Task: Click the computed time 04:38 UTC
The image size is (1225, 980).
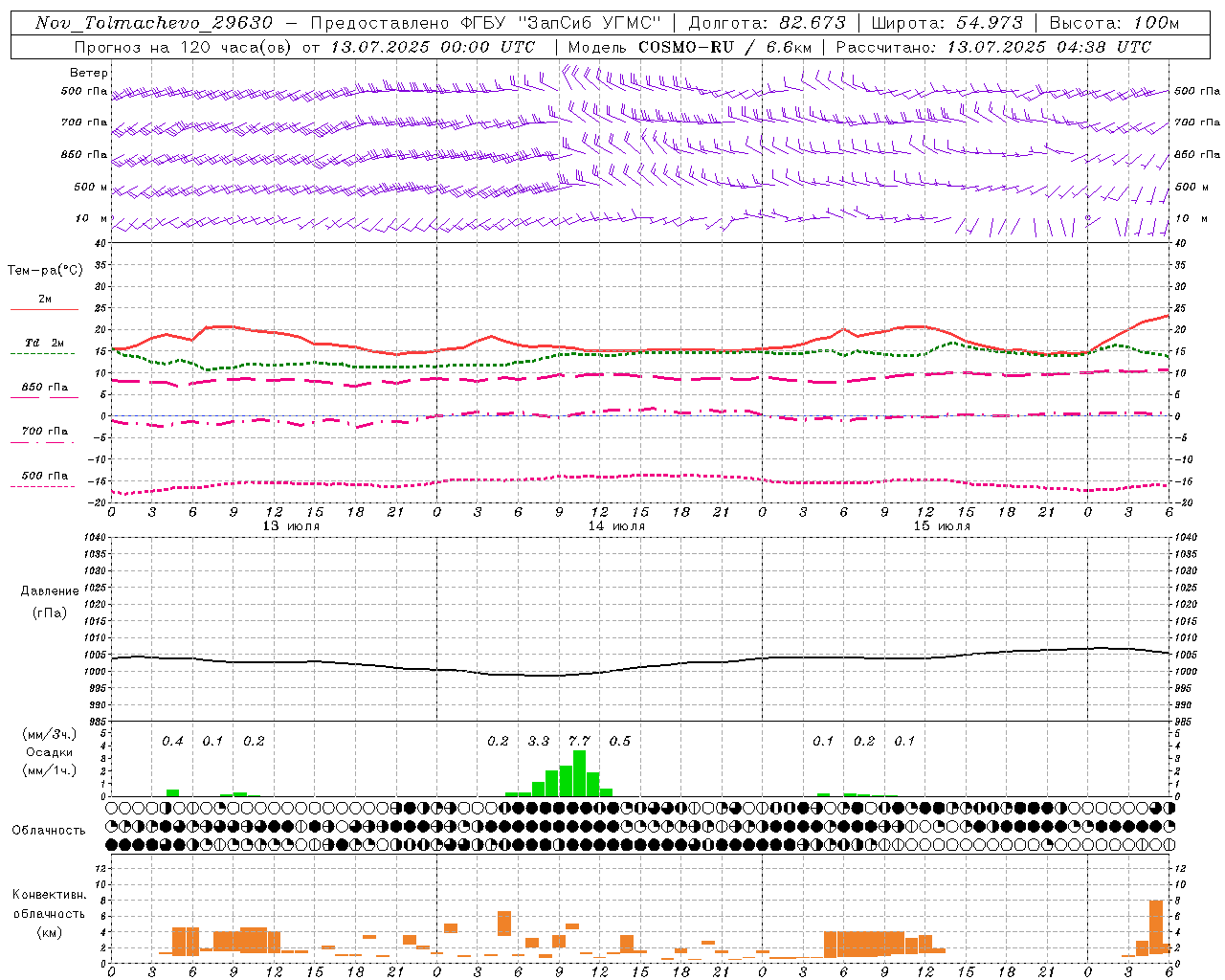Action: click(x=1099, y=47)
